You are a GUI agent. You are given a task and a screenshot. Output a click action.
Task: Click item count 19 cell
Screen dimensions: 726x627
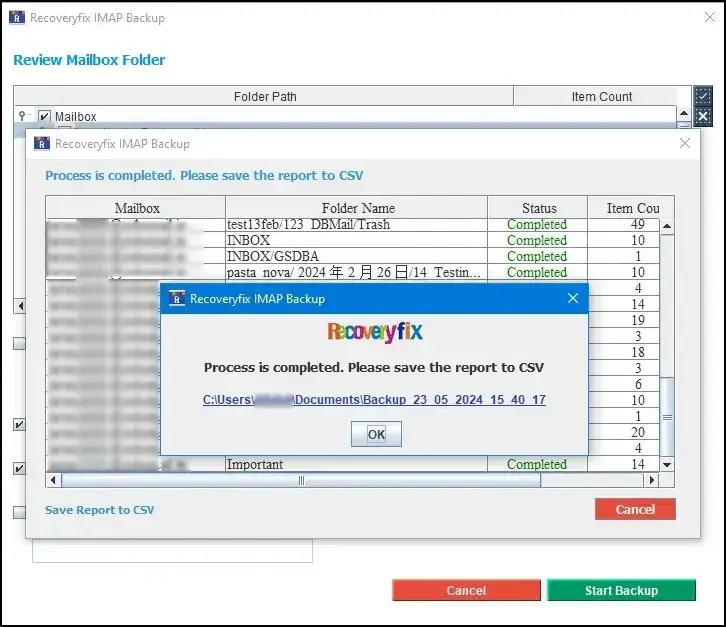624,320
